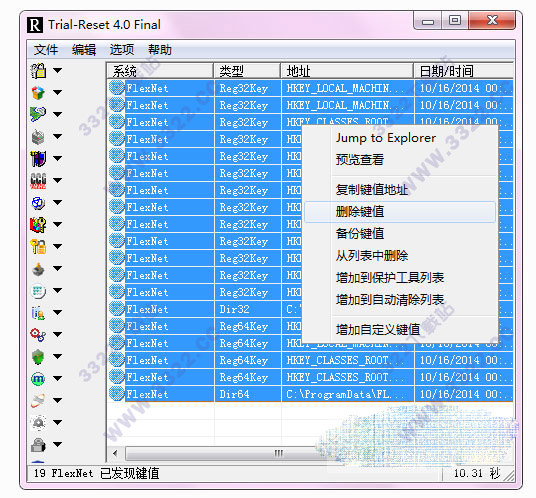
Task: Click the green circle 'm' icon
Action: tap(38, 379)
